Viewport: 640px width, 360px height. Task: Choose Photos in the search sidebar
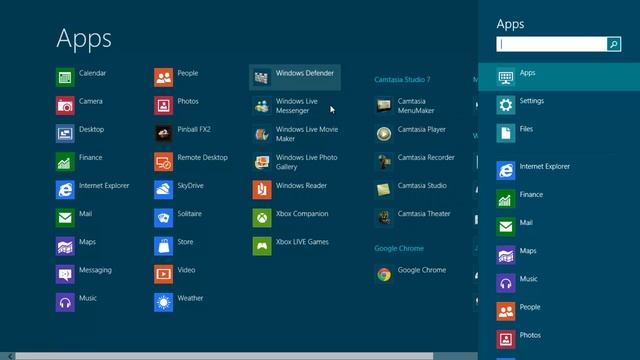click(x=559, y=340)
